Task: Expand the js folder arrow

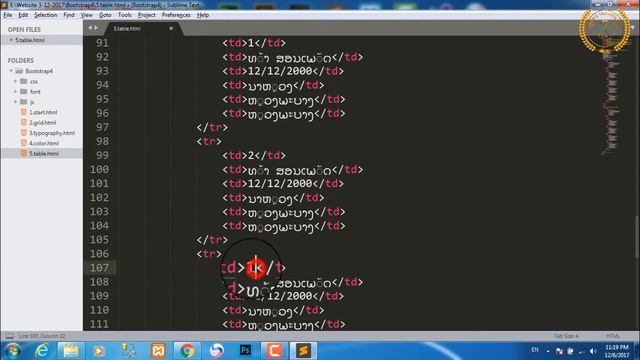Action: pos(16,102)
